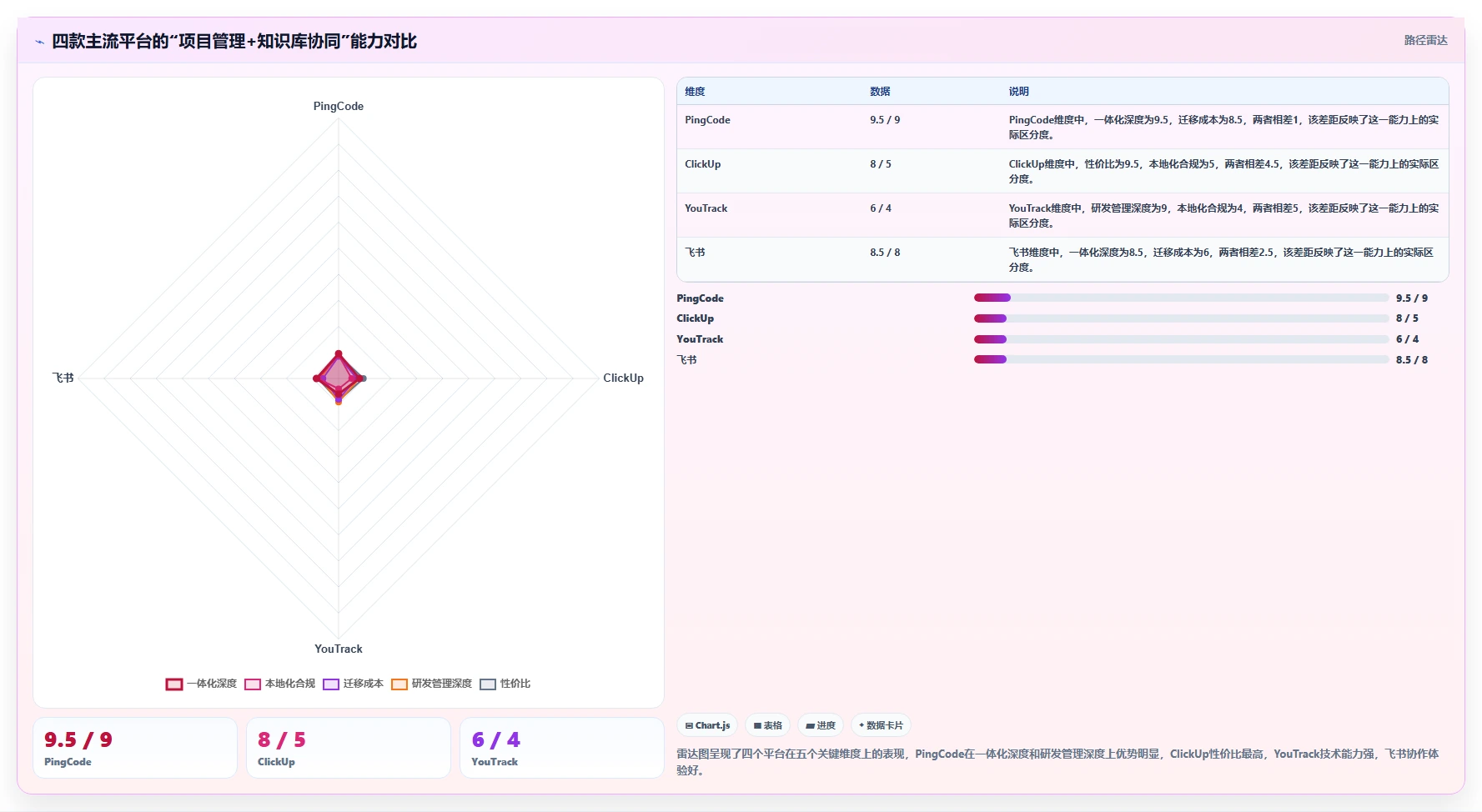Click the 说明 table column header

point(1018,92)
